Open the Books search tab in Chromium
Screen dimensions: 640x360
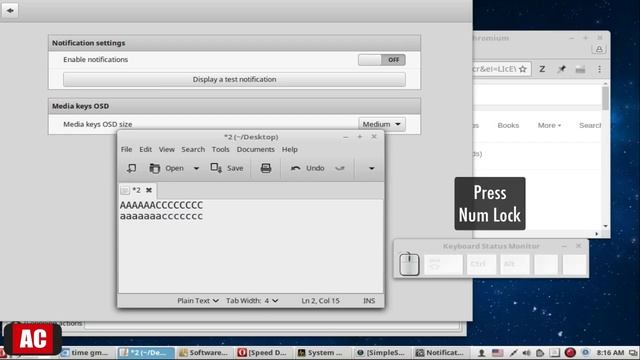(508, 125)
